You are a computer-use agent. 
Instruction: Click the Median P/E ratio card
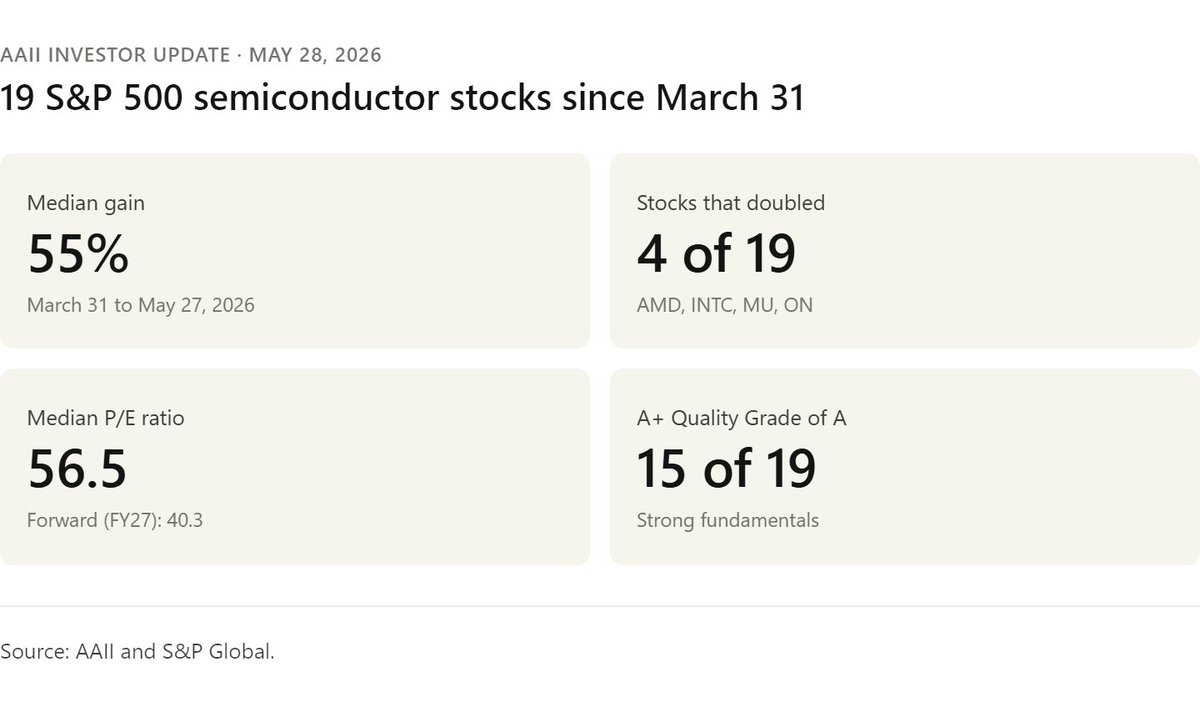tap(295, 467)
